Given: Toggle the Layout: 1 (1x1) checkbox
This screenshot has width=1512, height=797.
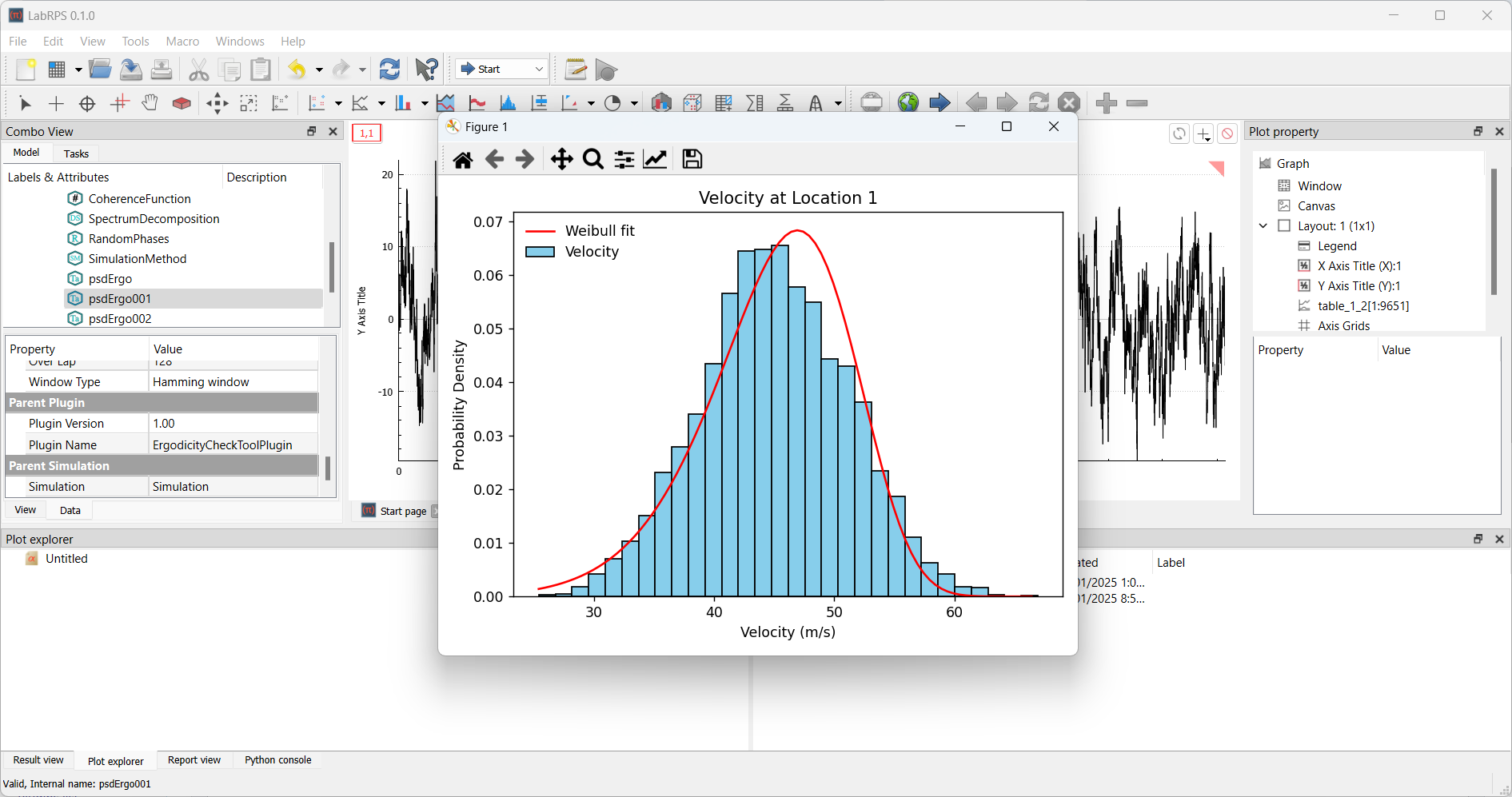Looking at the screenshot, I should 1284,226.
